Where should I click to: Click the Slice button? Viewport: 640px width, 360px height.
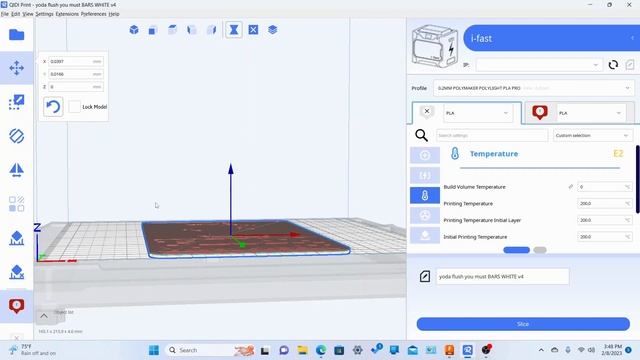(x=523, y=324)
